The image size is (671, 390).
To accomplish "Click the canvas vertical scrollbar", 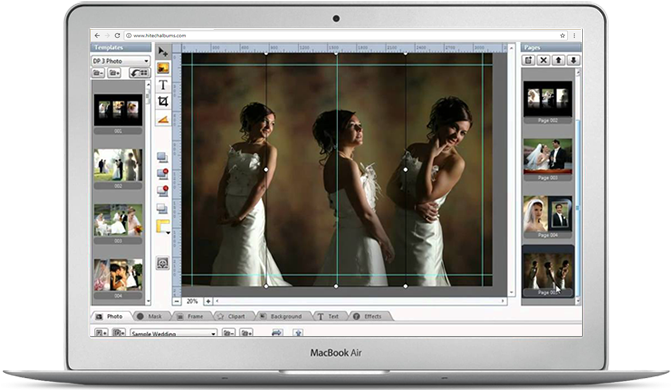I will (x=511, y=170).
